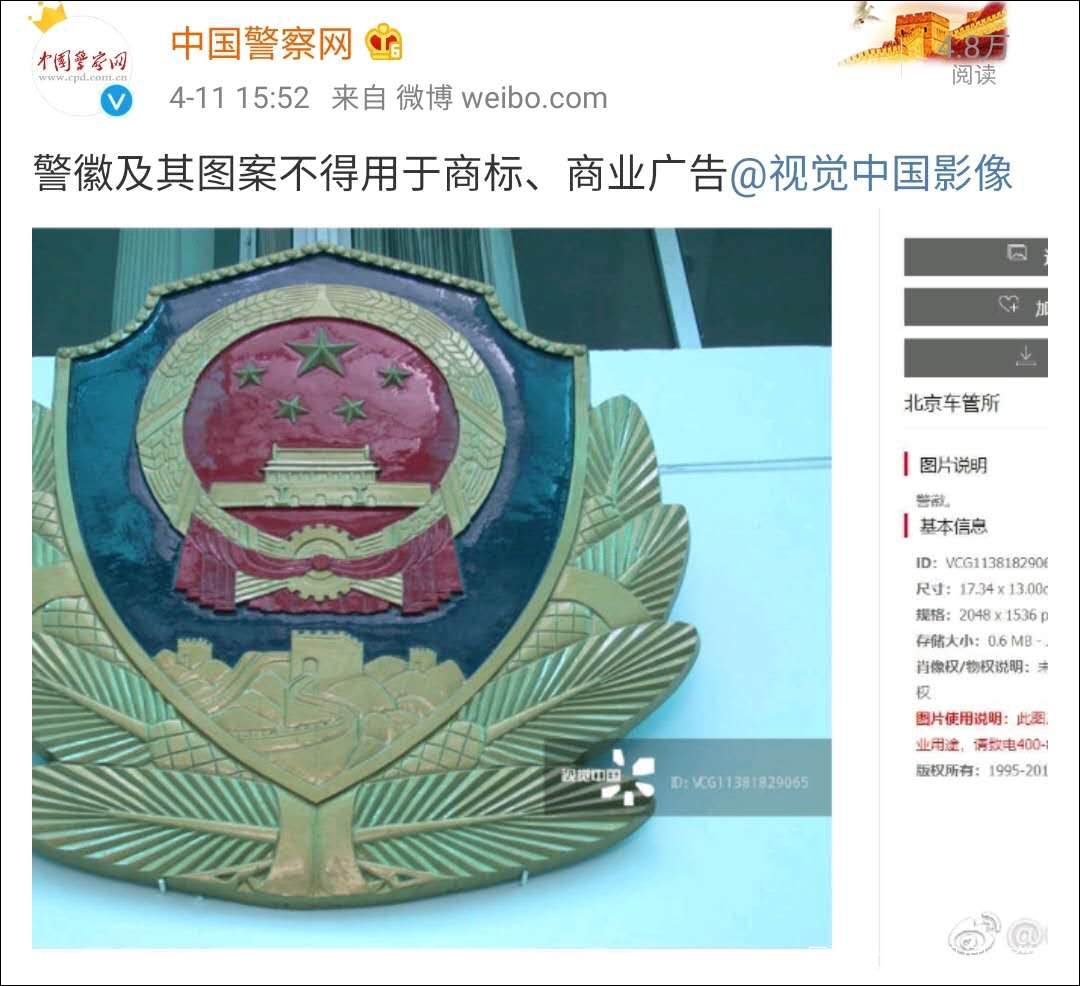Click the post timestamp 4-11 15:52
This screenshot has width=1080, height=986.
click(x=239, y=98)
